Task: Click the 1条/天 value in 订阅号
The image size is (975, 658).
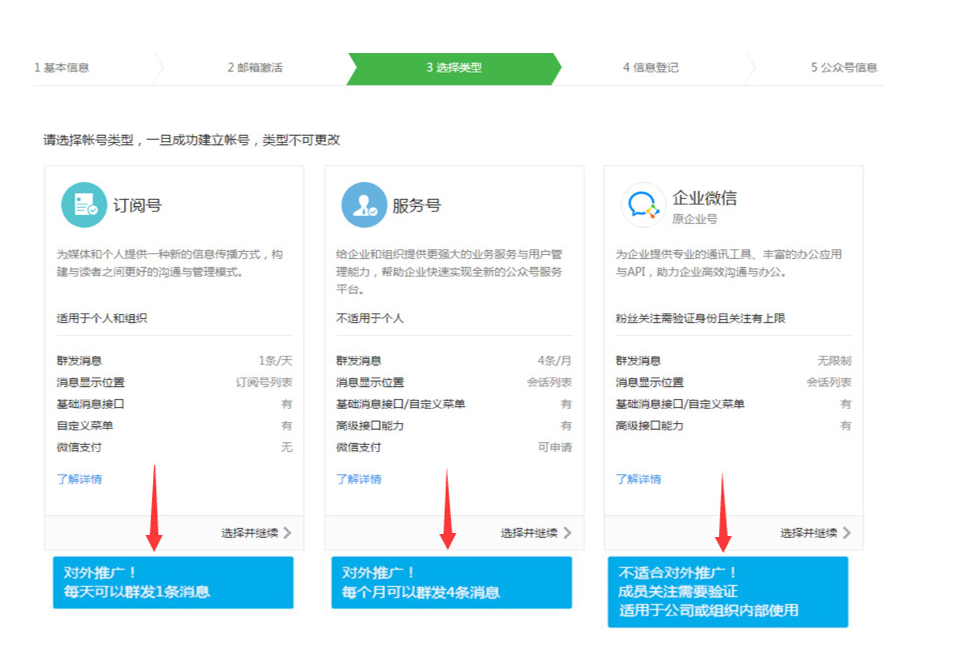Action: tap(275, 361)
